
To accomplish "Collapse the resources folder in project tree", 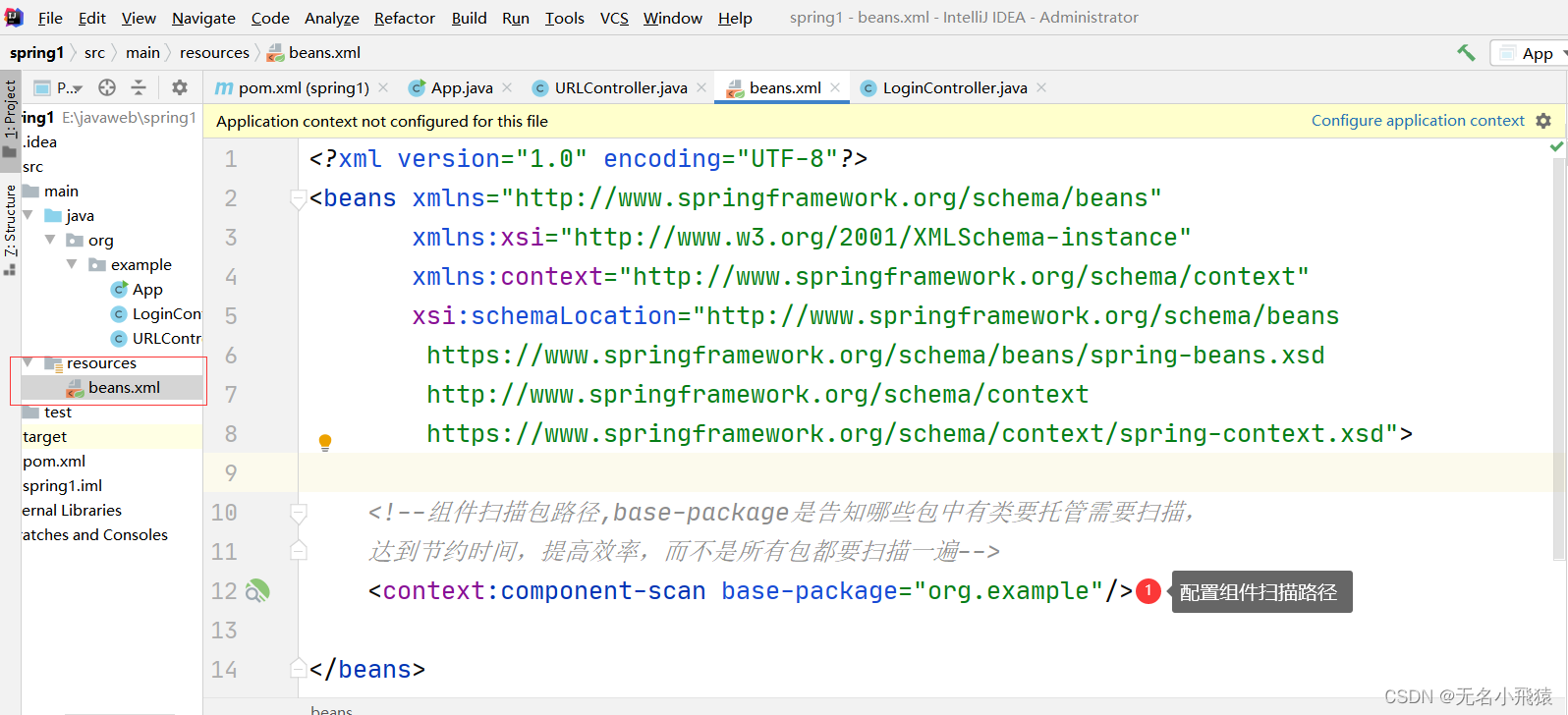I will [28, 362].
